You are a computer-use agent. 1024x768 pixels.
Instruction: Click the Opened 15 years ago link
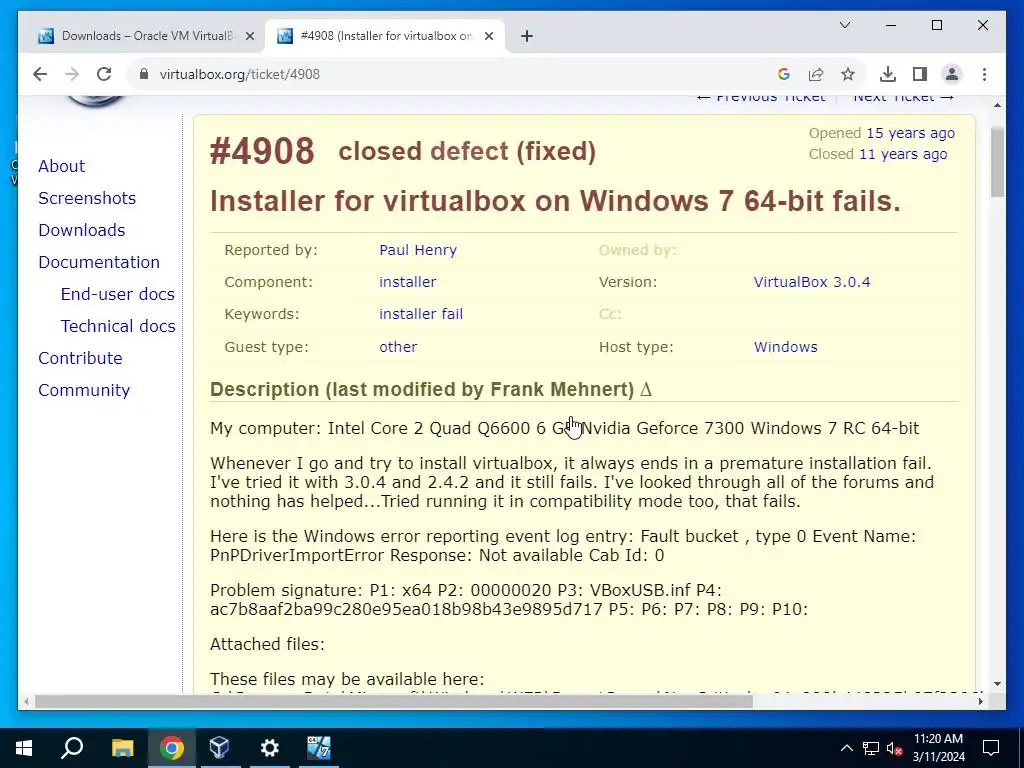(910, 133)
